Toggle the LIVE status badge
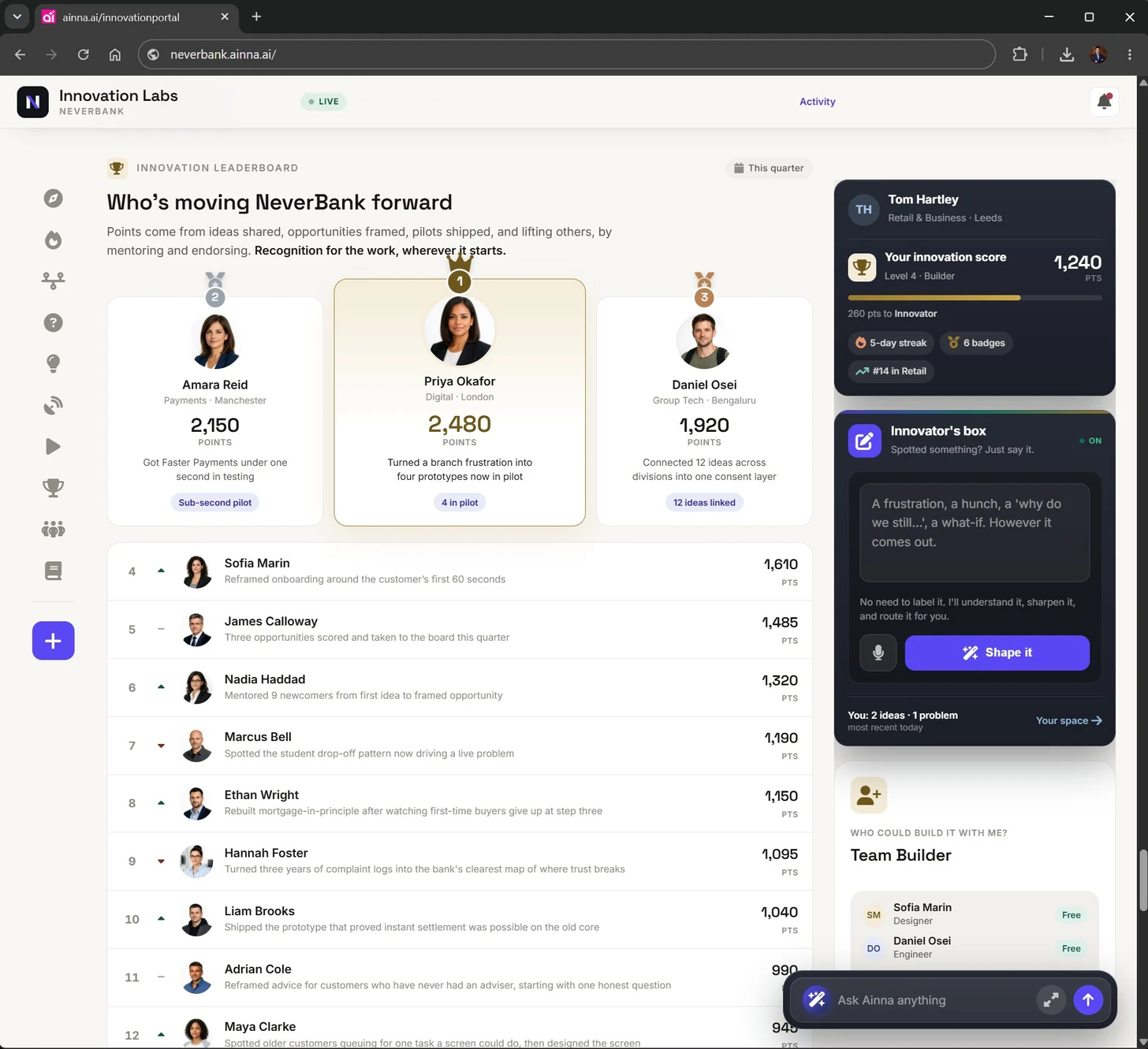 click(x=323, y=102)
